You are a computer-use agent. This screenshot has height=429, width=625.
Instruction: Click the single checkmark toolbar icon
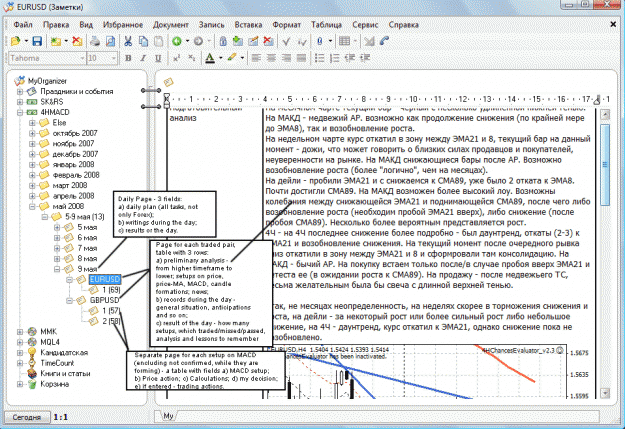(x=286, y=41)
